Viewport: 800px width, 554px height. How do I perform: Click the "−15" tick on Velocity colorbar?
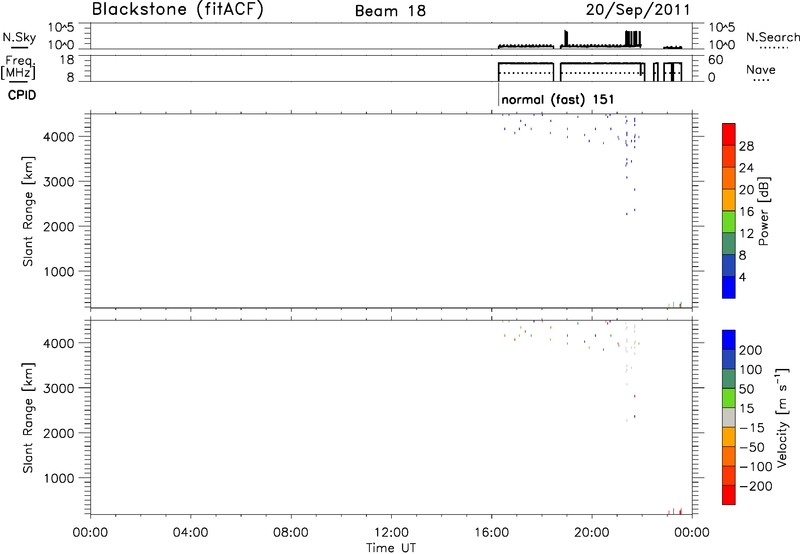[752, 428]
